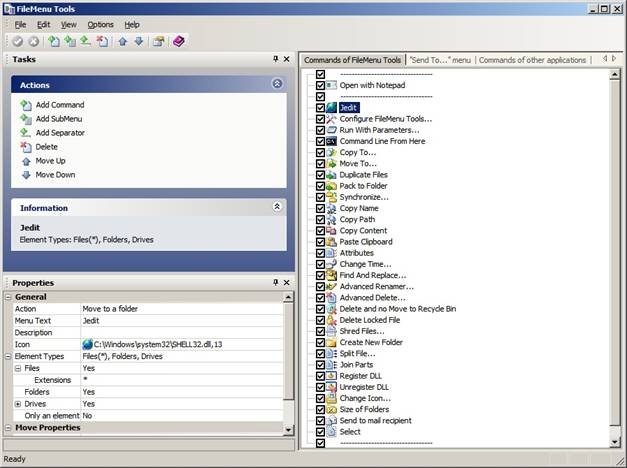Collapse the General properties group
Image resolution: width=627 pixels, height=468 pixels.
click(8, 297)
